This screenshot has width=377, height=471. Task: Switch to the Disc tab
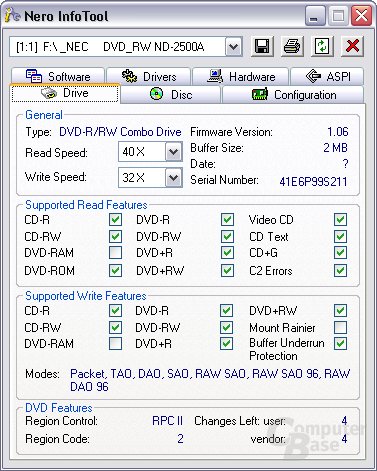[171, 95]
